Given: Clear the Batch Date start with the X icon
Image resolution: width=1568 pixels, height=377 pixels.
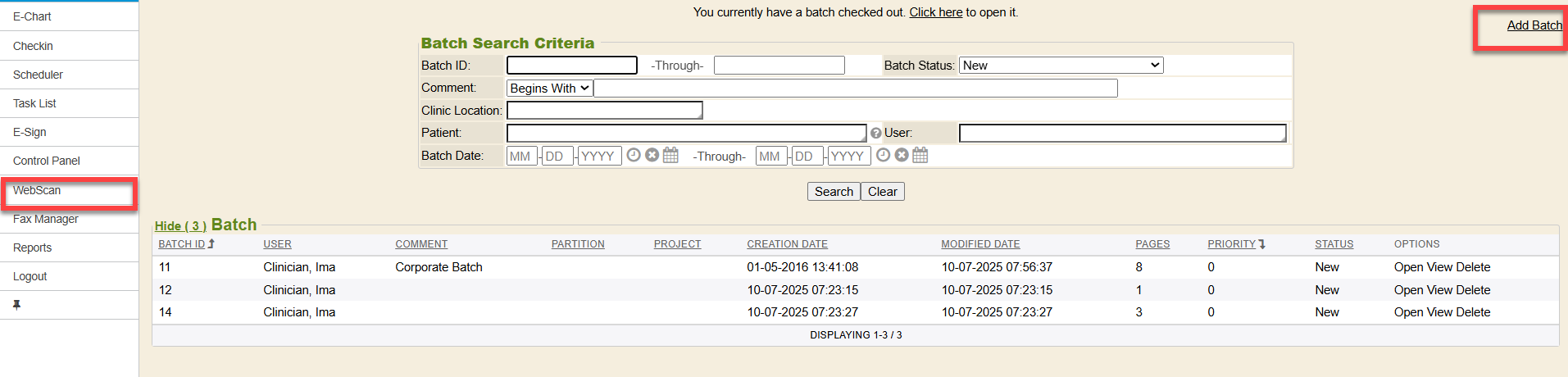Looking at the screenshot, I should tap(652, 155).
